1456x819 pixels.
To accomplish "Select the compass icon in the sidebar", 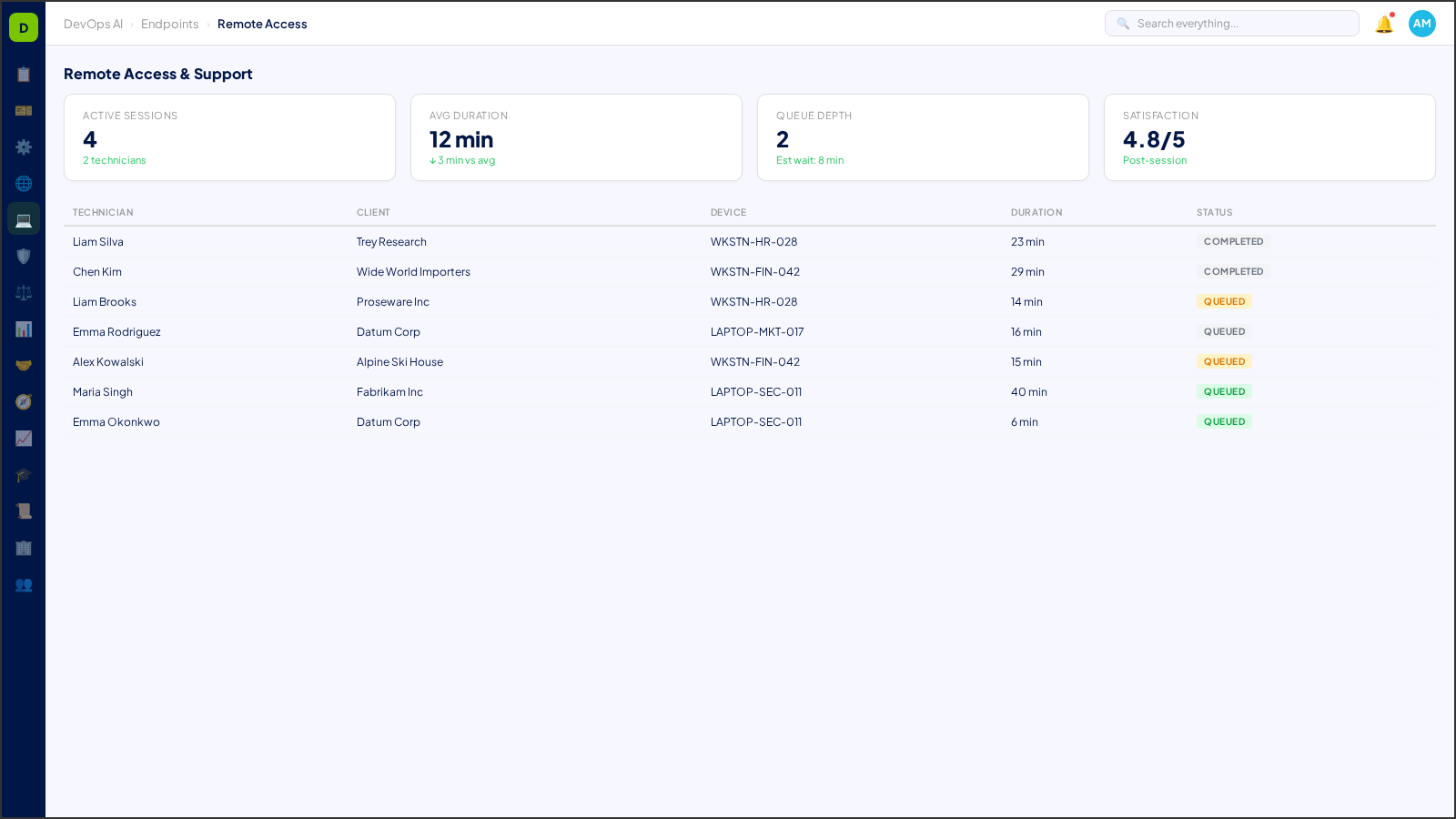I will [24, 401].
